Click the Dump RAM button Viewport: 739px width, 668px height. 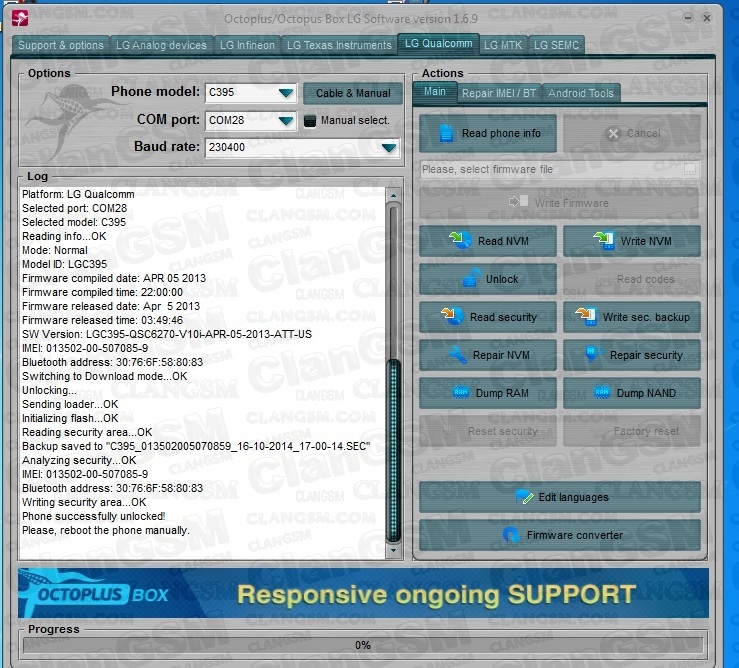[488, 393]
